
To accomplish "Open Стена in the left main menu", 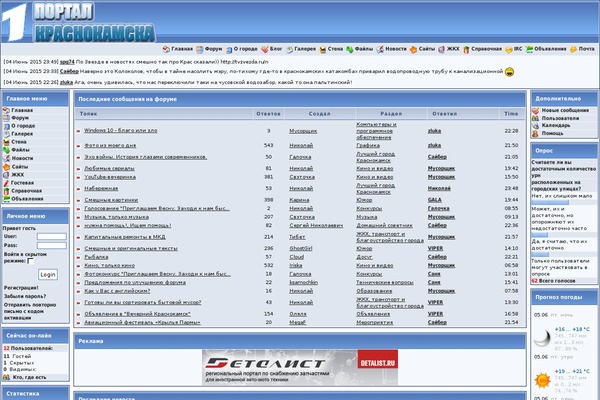I will (x=19, y=142).
